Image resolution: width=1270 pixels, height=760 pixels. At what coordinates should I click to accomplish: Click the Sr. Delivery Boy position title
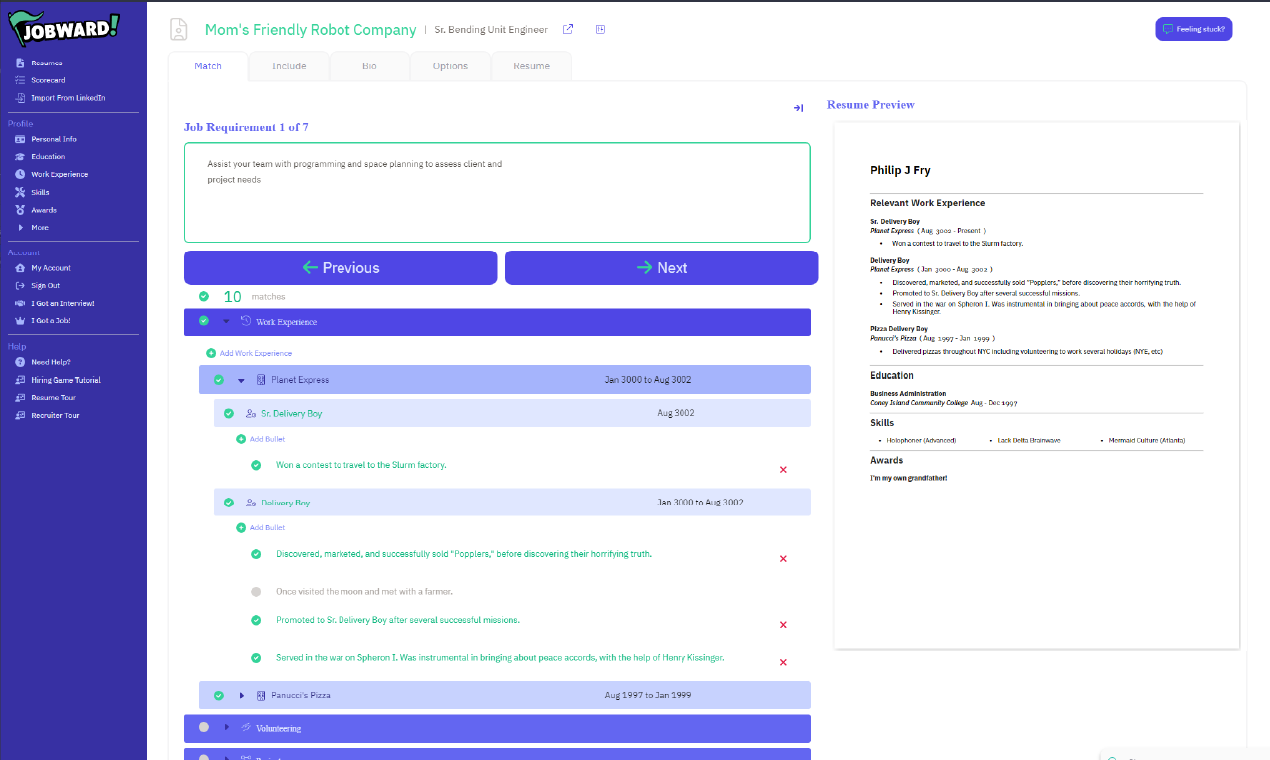[x=292, y=413]
